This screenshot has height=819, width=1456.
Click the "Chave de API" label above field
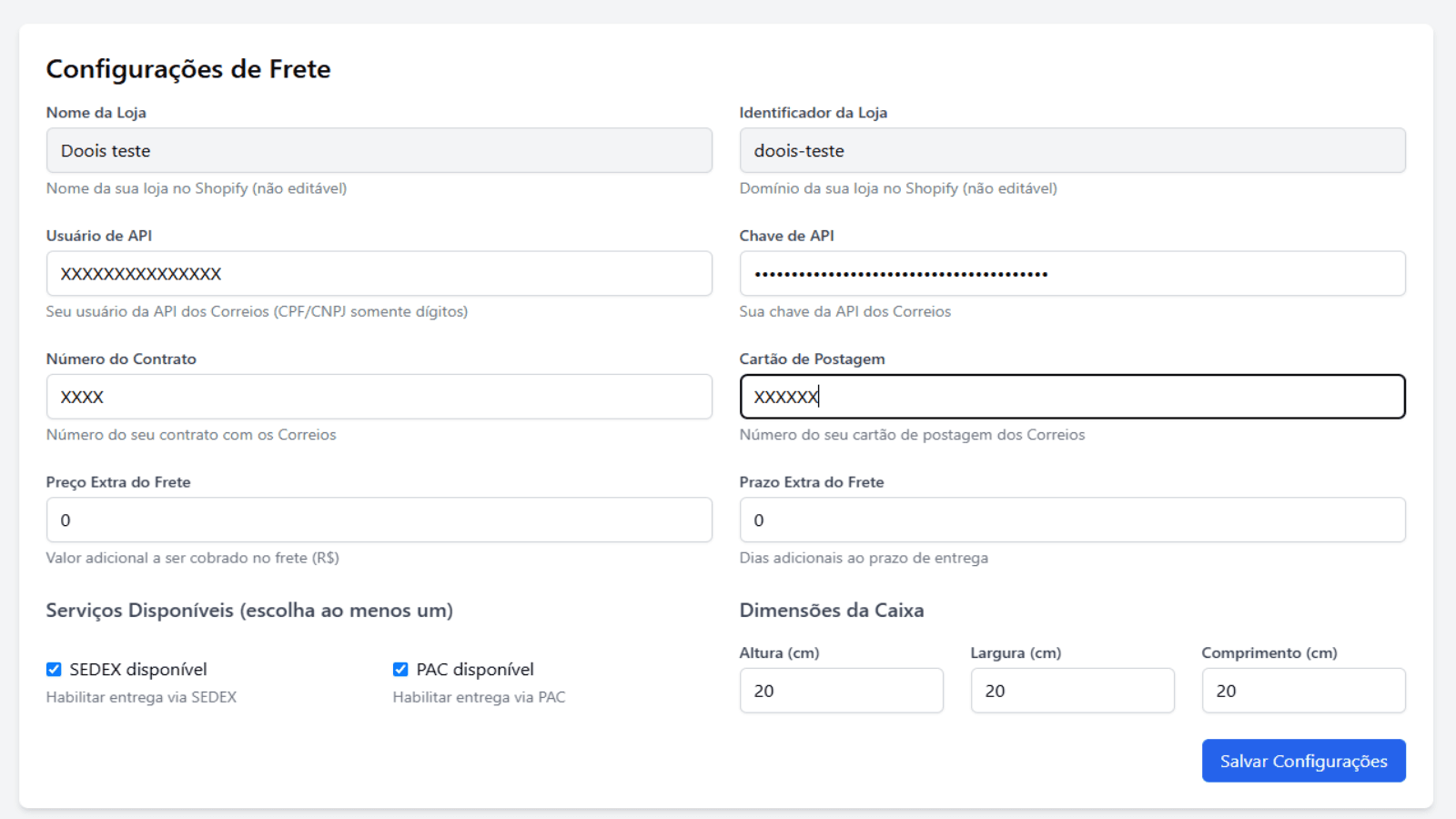[x=786, y=236]
